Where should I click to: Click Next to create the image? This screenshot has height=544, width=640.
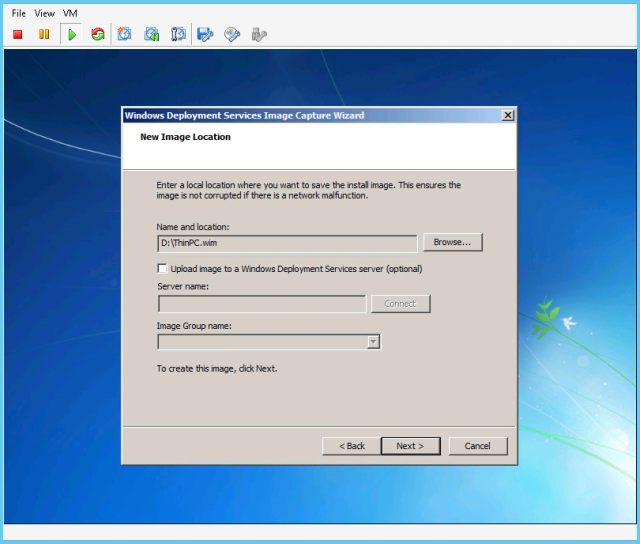[410, 446]
